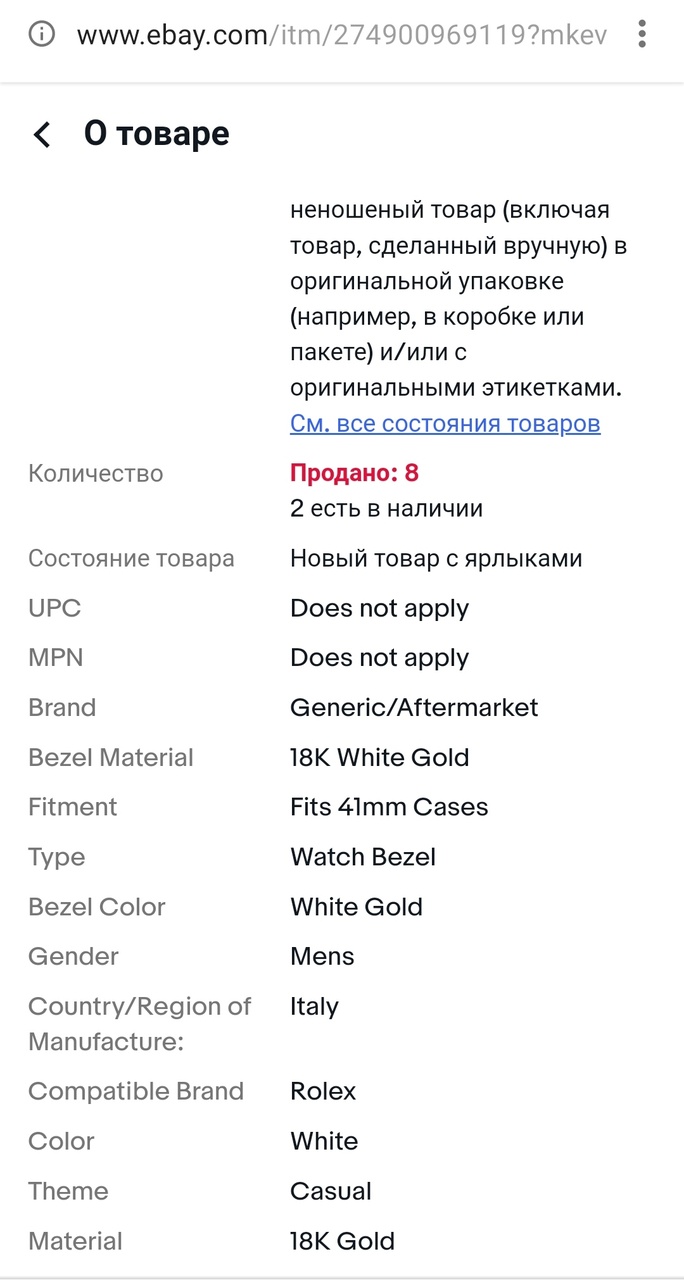The height and width of the screenshot is (1280, 684).
Task: Click the 'Casual' theme value
Action: pyautogui.click(x=330, y=1191)
